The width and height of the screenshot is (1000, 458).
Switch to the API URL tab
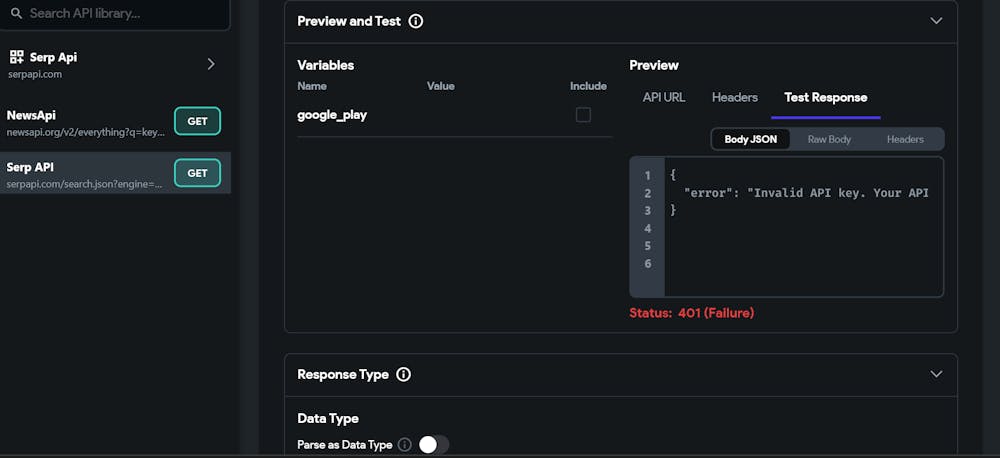tap(664, 97)
